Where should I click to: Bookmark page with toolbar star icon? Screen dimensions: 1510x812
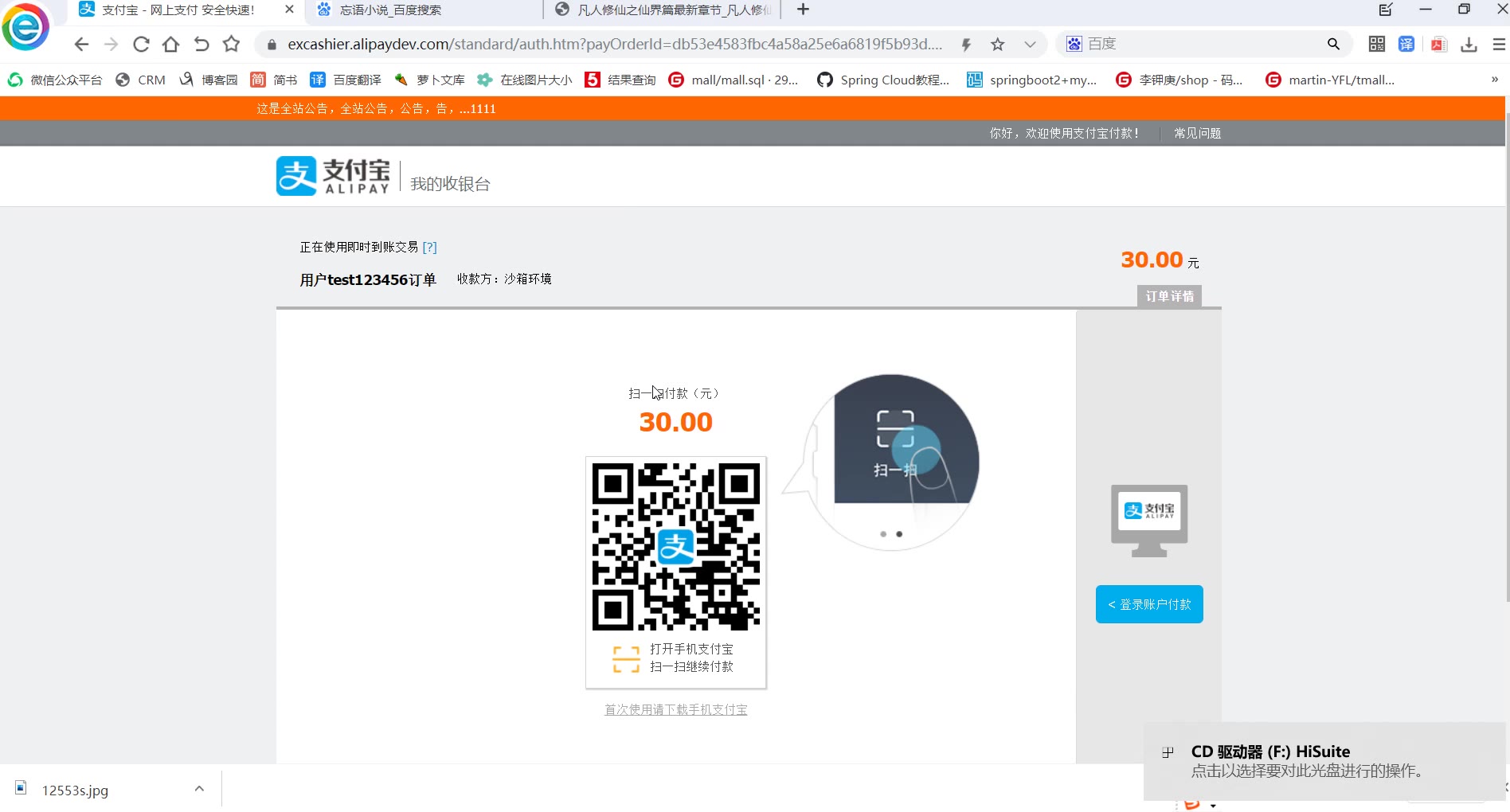[x=231, y=44]
